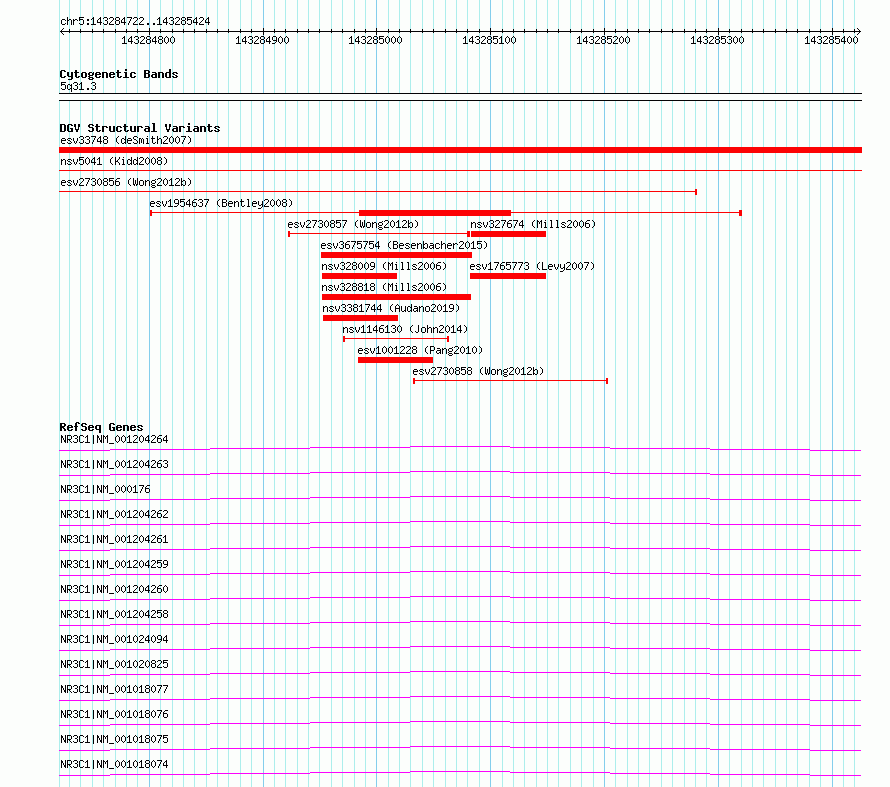The image size is (890, 787).
Task: Click ruler position 143285400
Action: point(832,40)
